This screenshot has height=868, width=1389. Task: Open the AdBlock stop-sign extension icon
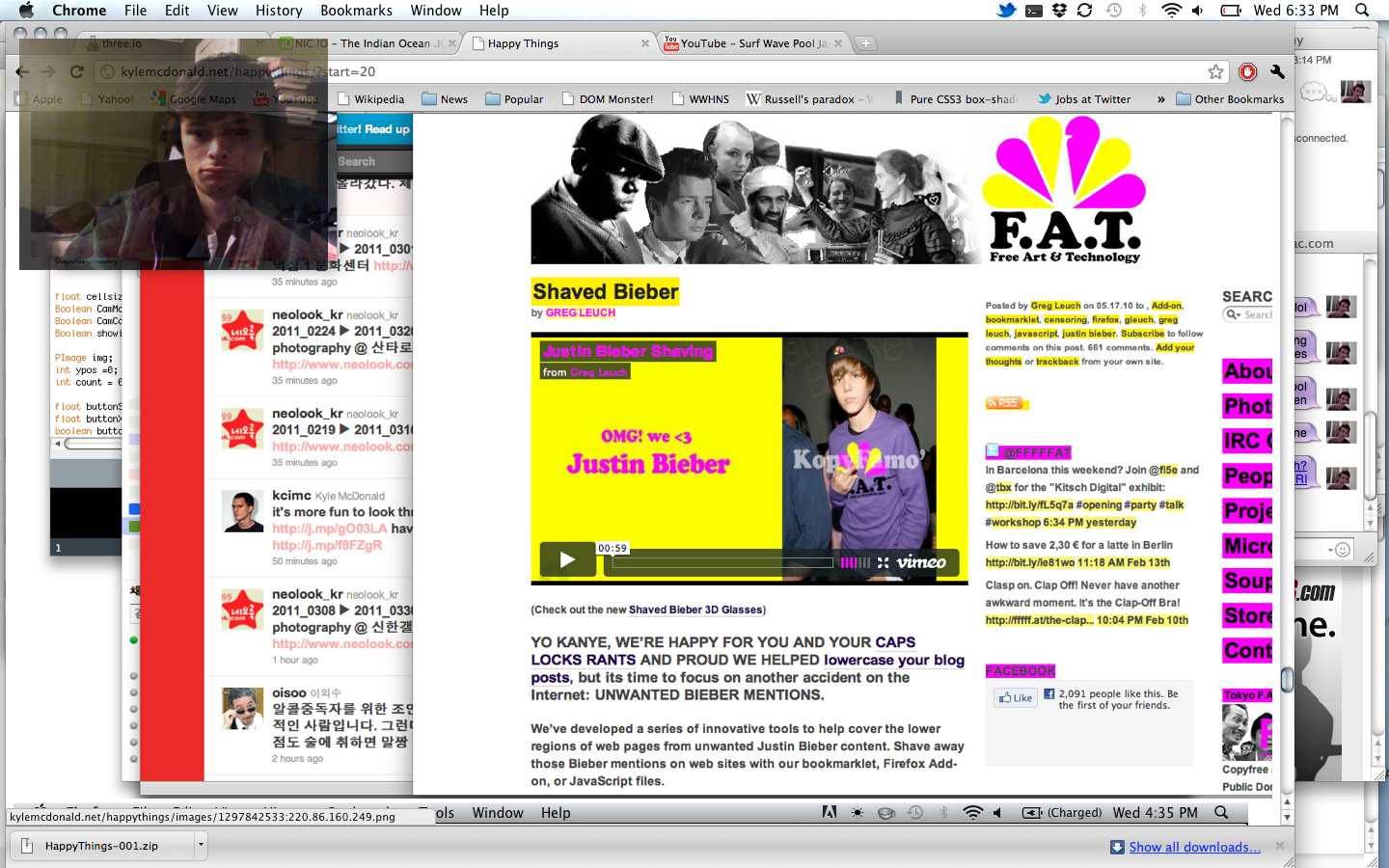[1247, 72]
